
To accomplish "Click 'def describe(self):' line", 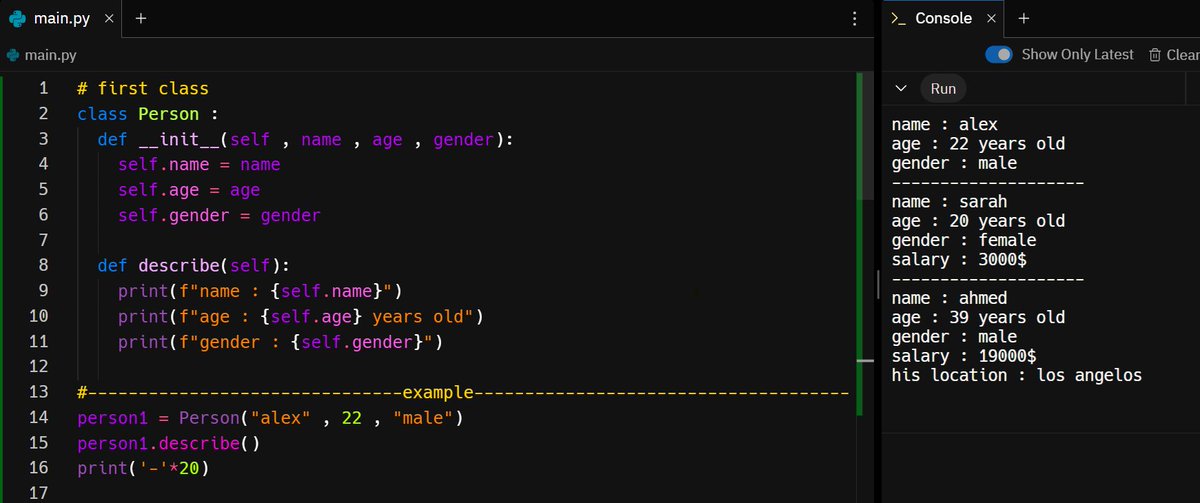I will tap(194, 266).
